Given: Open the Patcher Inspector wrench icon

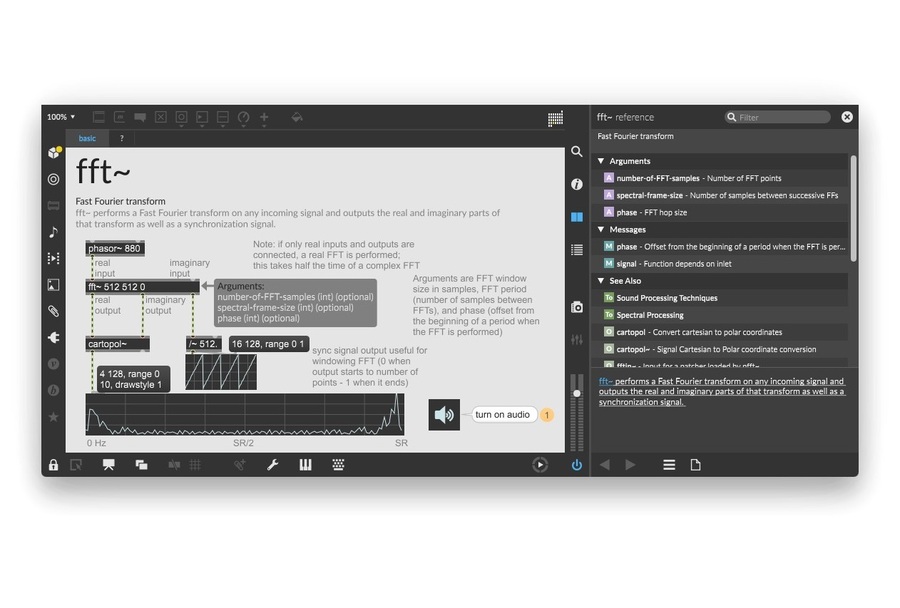Looking at the screenshot, I should click(273, 465).
